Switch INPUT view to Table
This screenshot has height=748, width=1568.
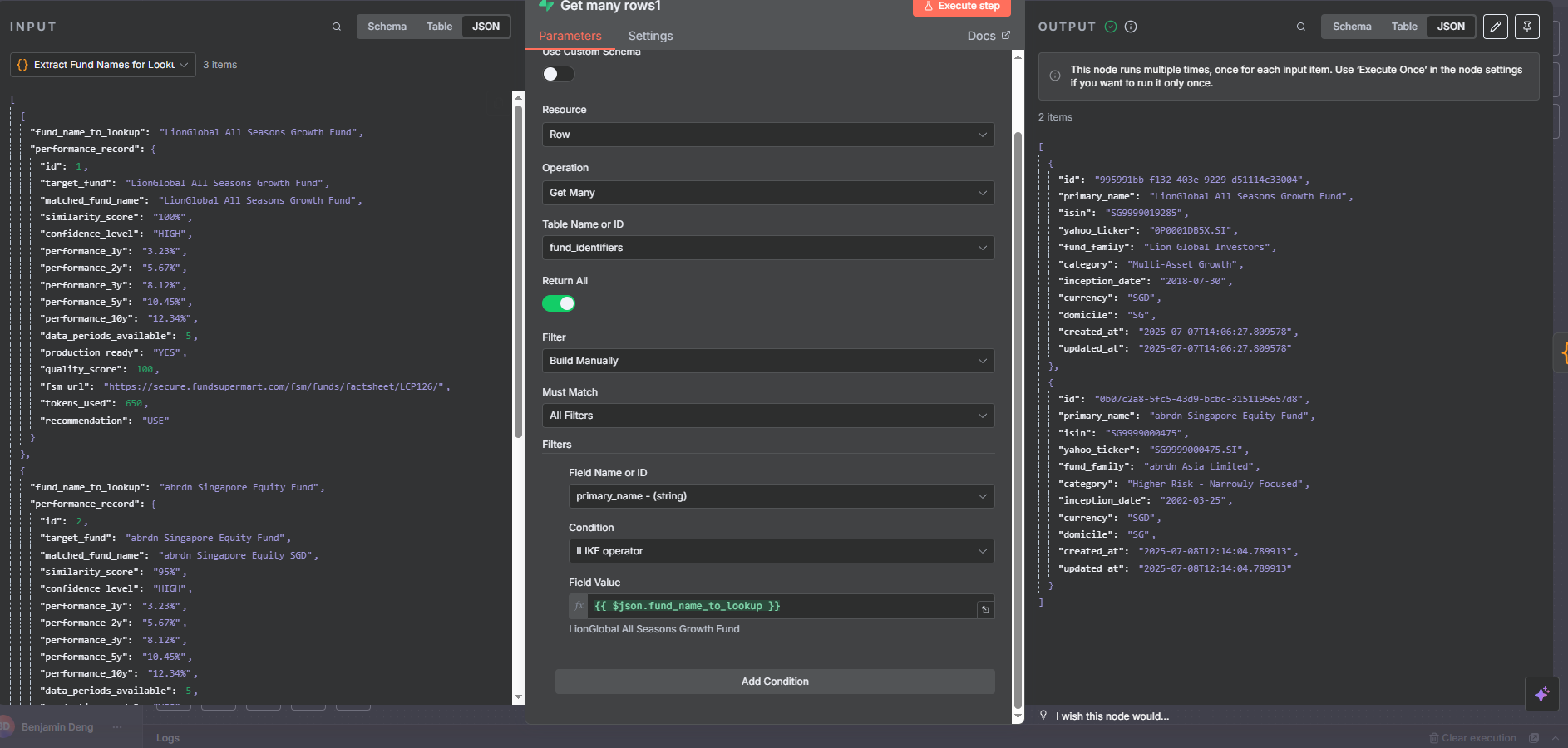tap(439, 27)
